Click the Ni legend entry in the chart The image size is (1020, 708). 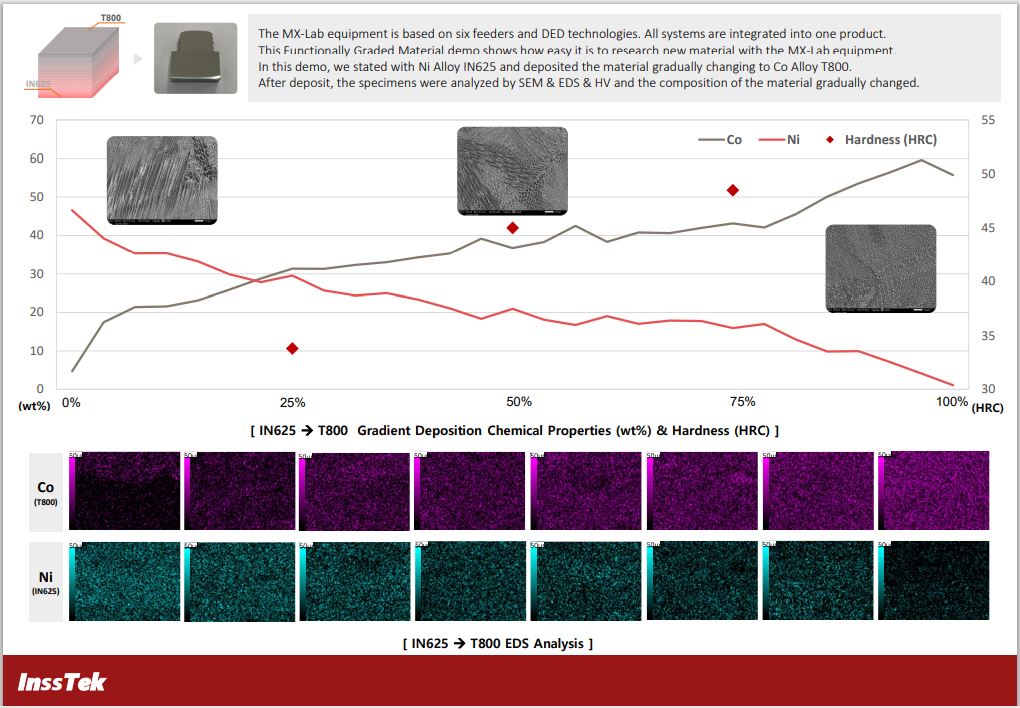coord(779,139)
